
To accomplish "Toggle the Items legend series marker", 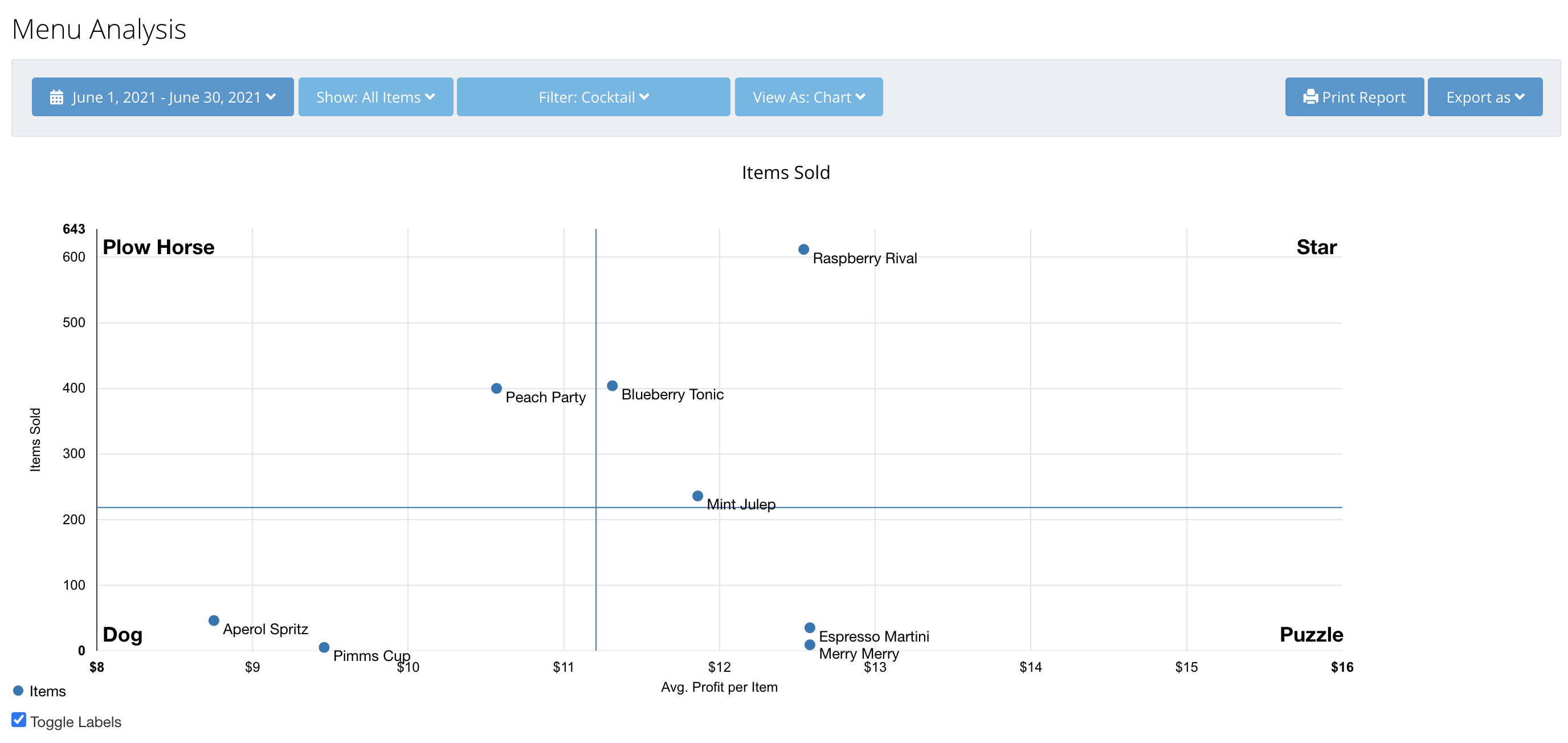I will (x=18, y=691).
